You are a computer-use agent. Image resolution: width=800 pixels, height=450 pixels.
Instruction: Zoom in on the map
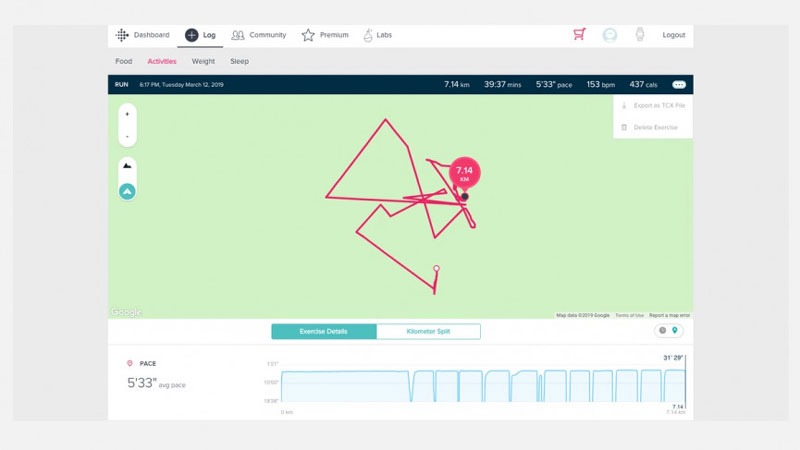tap(127, 114)
